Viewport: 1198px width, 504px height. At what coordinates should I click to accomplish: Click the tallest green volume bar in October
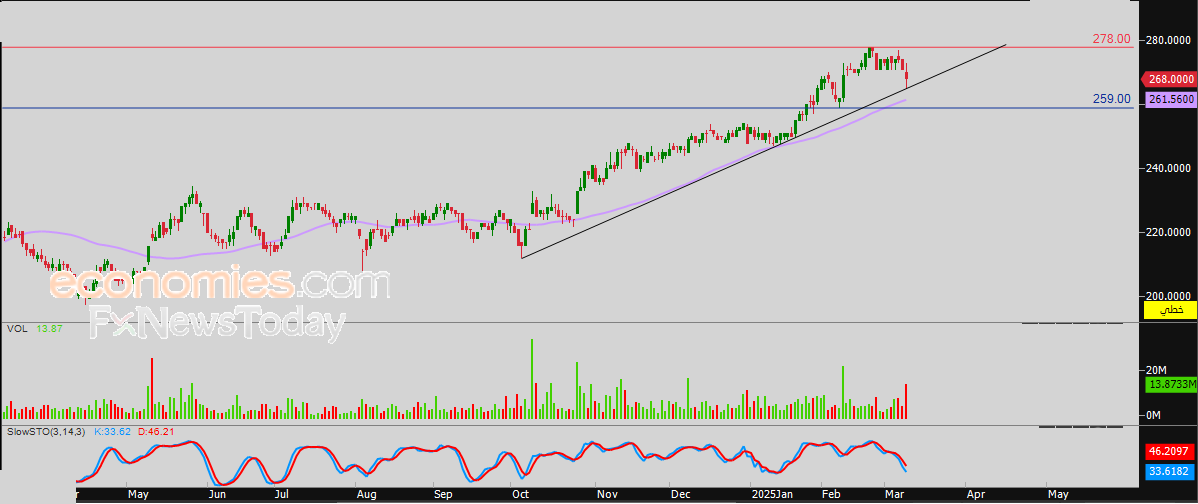(532, 379)
